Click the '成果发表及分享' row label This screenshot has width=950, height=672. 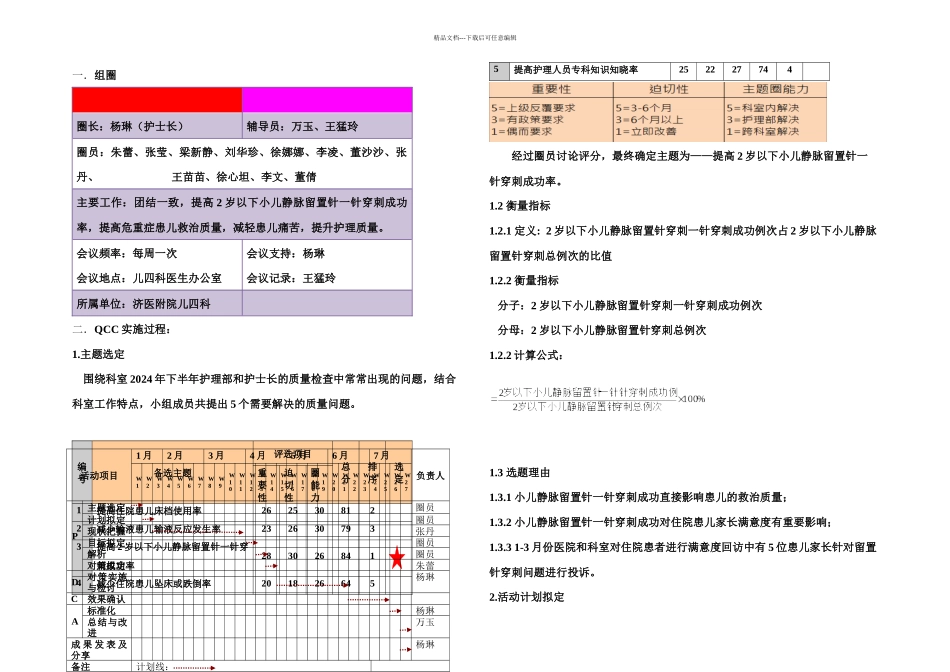coord(99,650)
